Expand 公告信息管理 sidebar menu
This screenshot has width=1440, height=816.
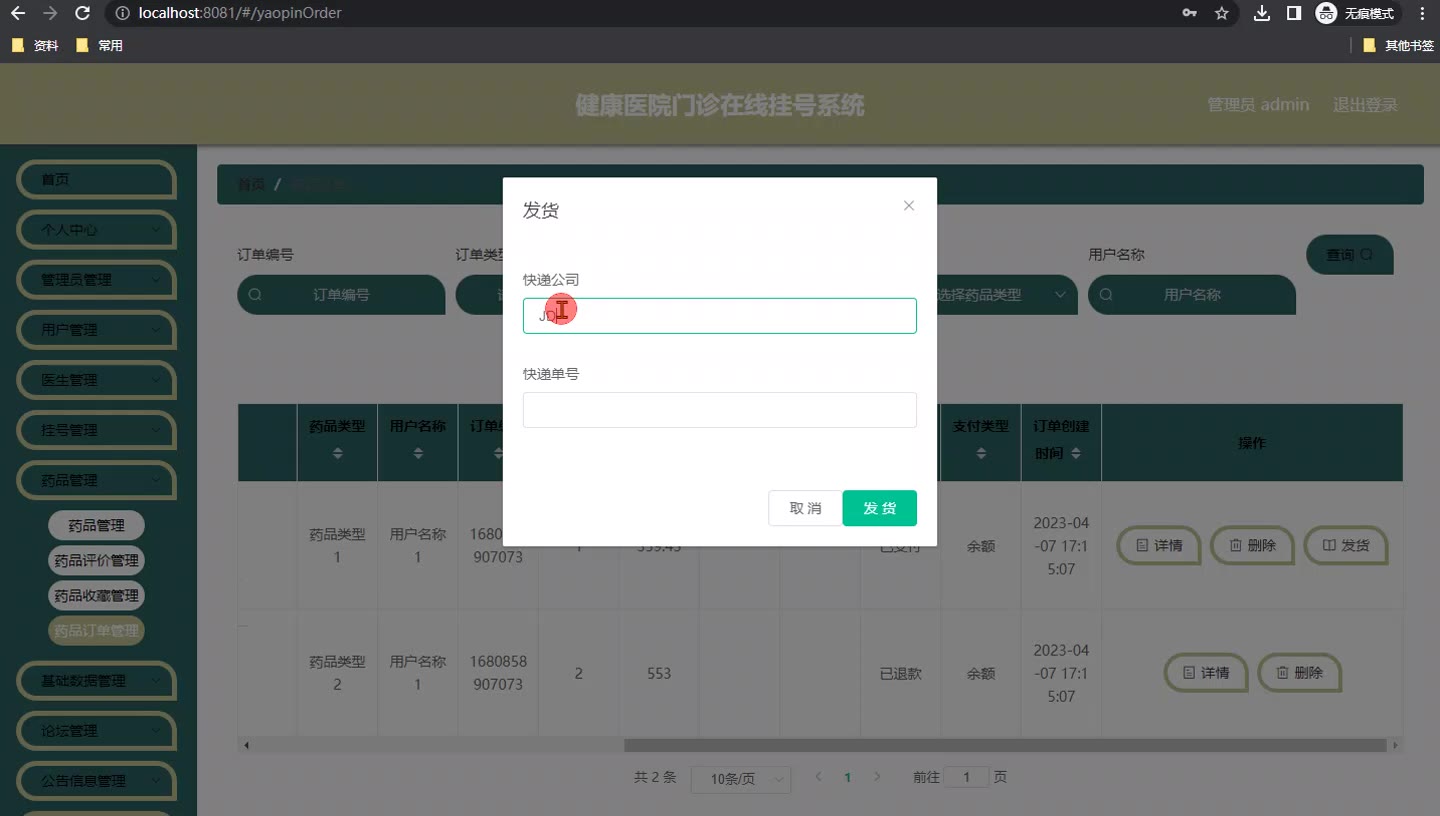coord(96,781)
